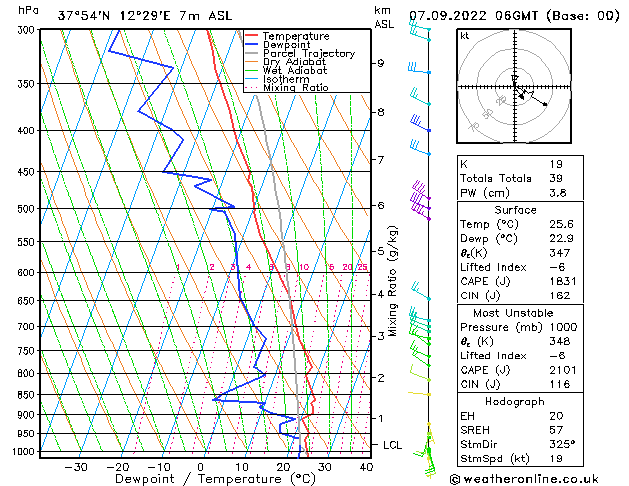Viewport: 629px width, 486px height.
Task: Click the Mixing Ratio legend entry
Action: tap(296, 87)
